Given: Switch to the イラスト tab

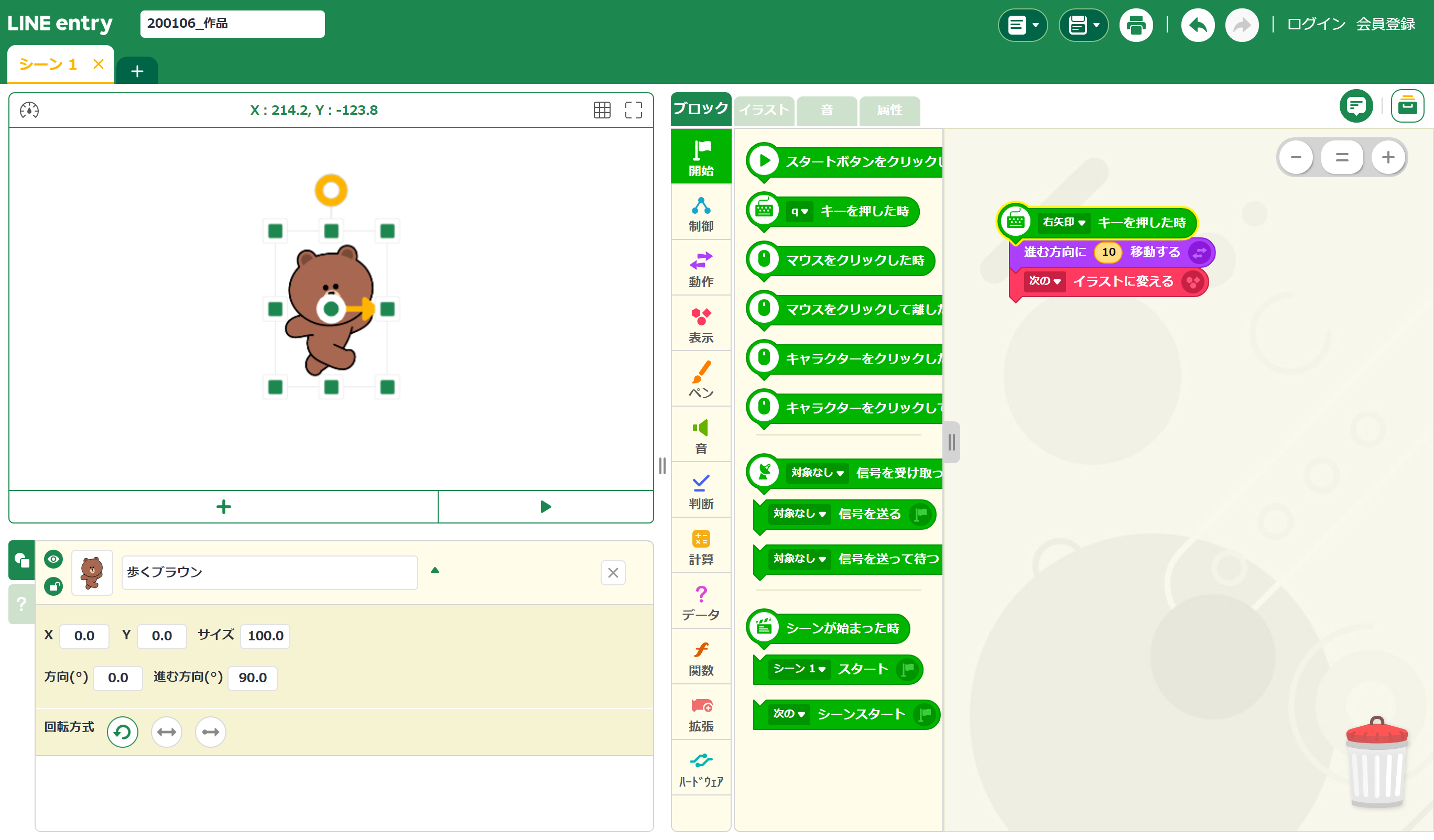Looking at the screenshot, I should (764, 111).
